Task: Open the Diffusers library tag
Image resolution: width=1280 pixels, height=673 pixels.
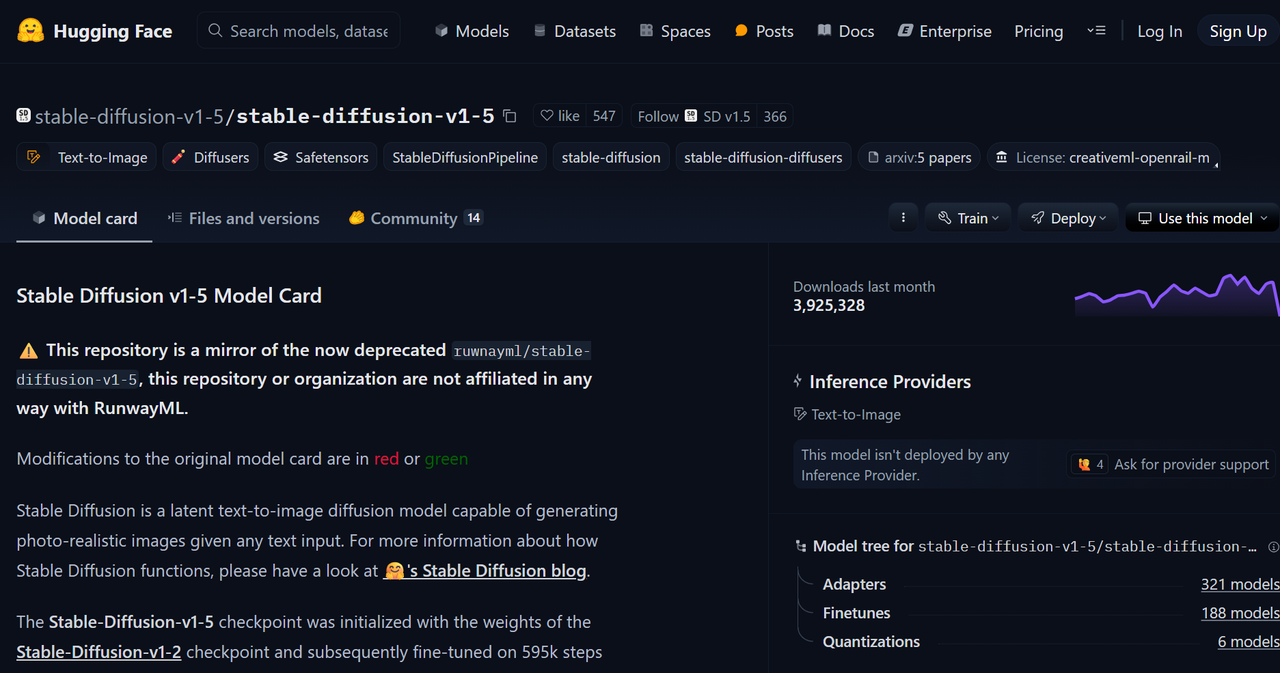Action: pos(210,157)
